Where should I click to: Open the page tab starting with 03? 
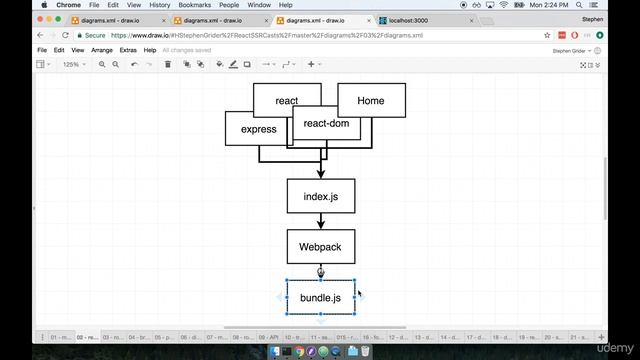(113, 337)
